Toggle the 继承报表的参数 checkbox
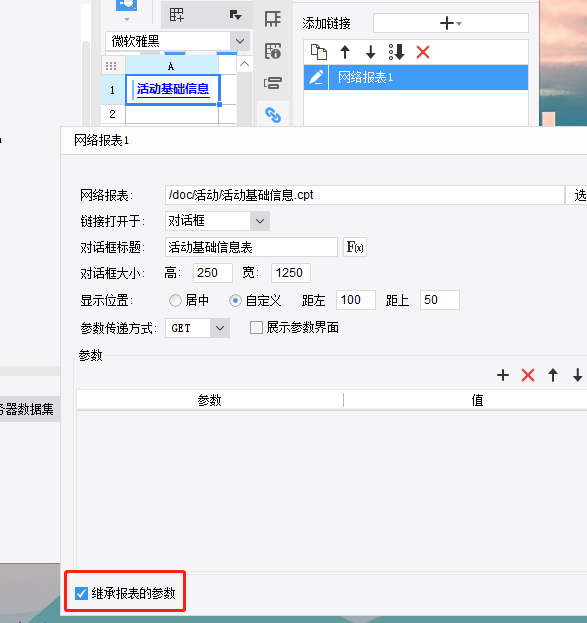This screenshot has height=623, width=587. pyautogui.click(x=81, y=594)
